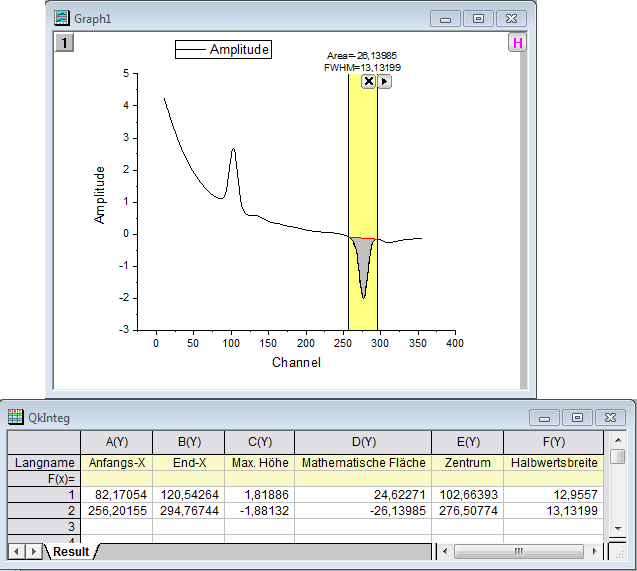
Task: Click cell value 1,81886
Action: click(x=260, y=495)
